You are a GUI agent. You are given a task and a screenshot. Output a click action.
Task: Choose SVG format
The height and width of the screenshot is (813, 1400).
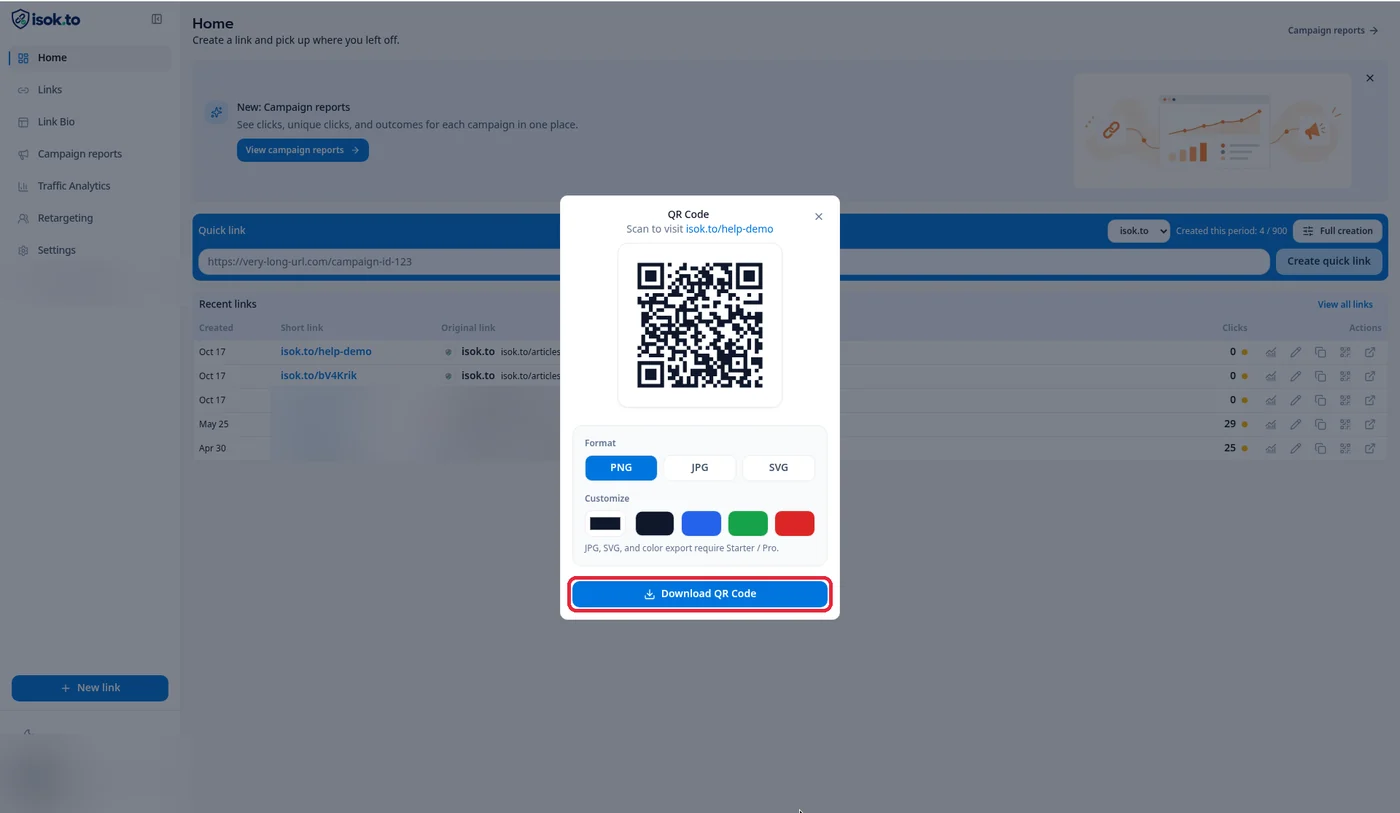click(778, 467)
